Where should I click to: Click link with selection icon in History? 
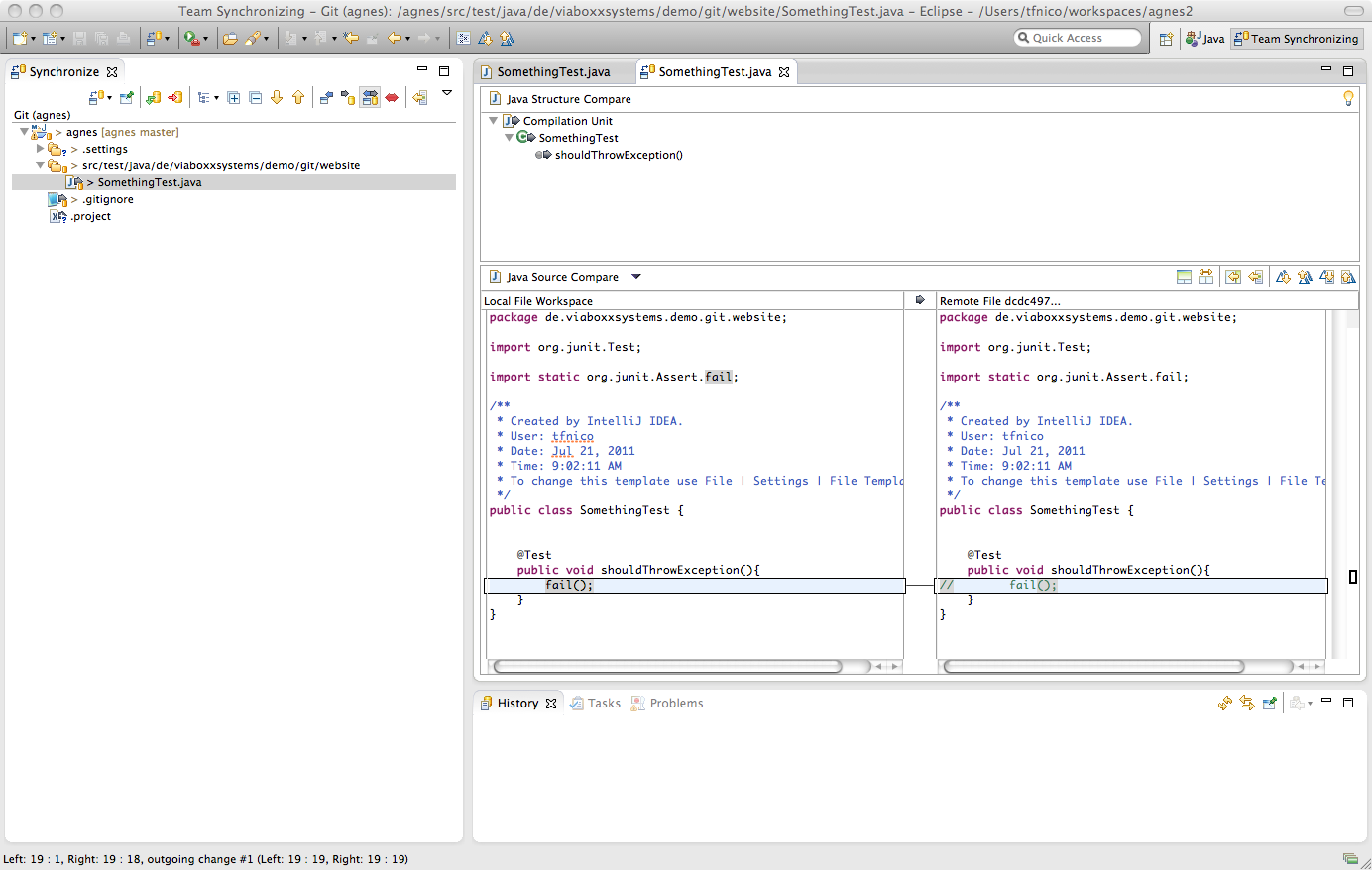point(1247,703)
